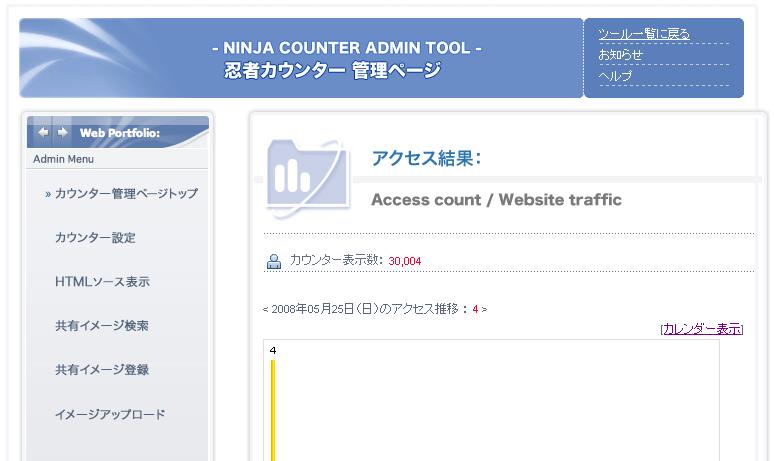The image size is (774, 461).
Task: Click the Web Portfolio: header text
Action: pyautogui.click(x=120, y=133)
